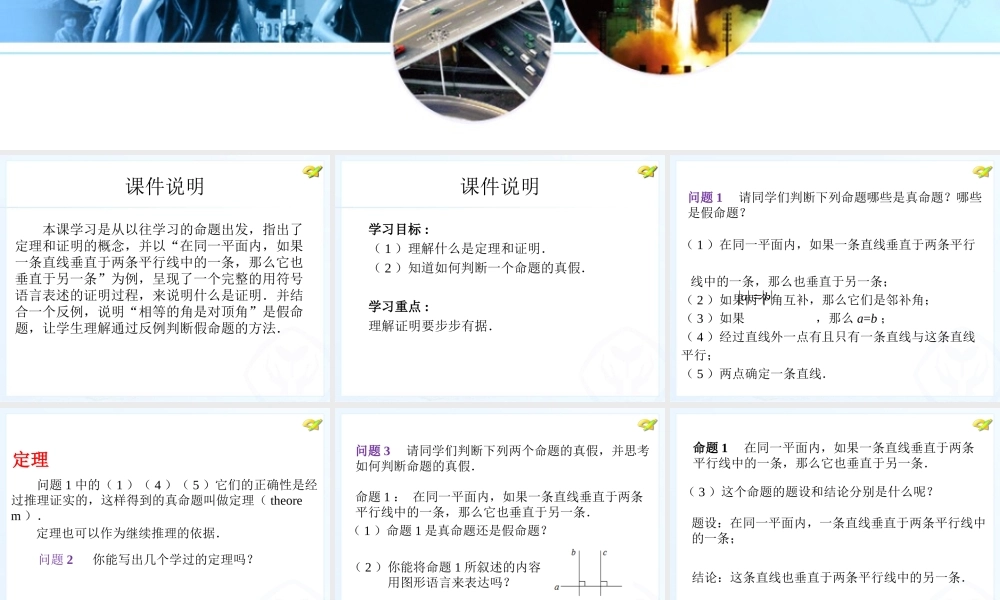Click the red 定理 heading
The height and width of the screenshot is (600, 1000).
pos(30,460)
